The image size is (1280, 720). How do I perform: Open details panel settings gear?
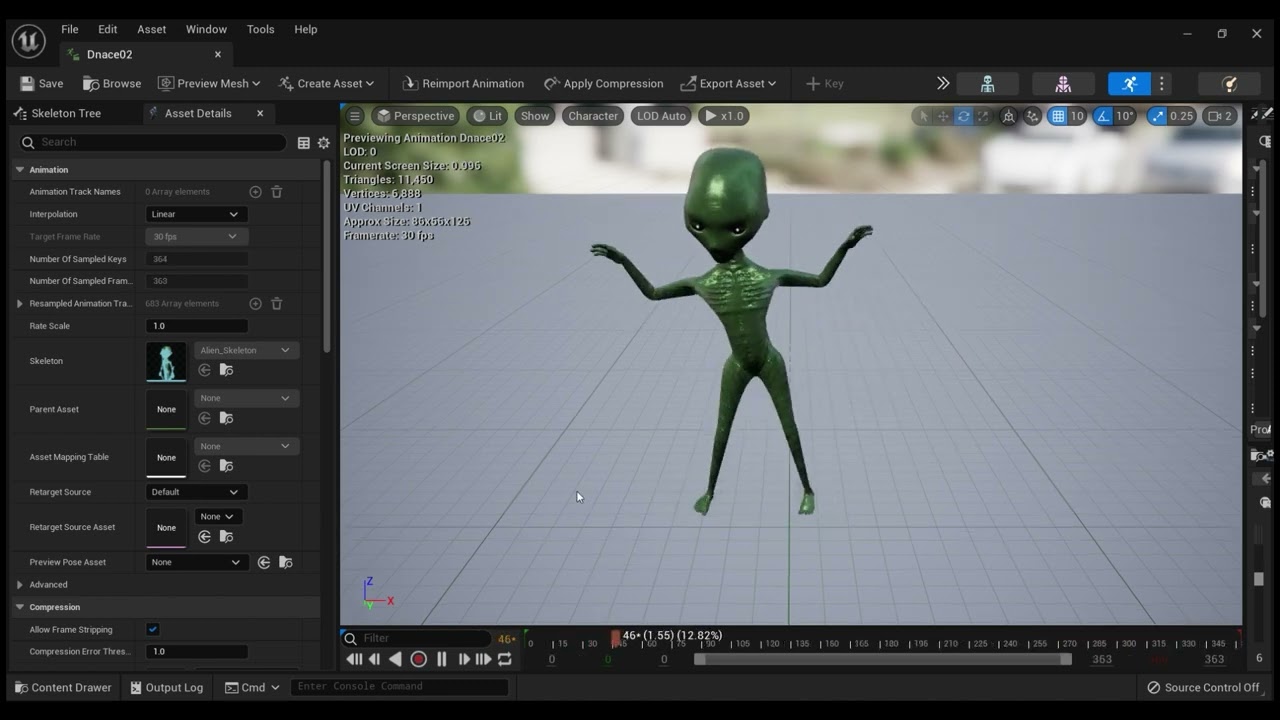tap(324, 143)
